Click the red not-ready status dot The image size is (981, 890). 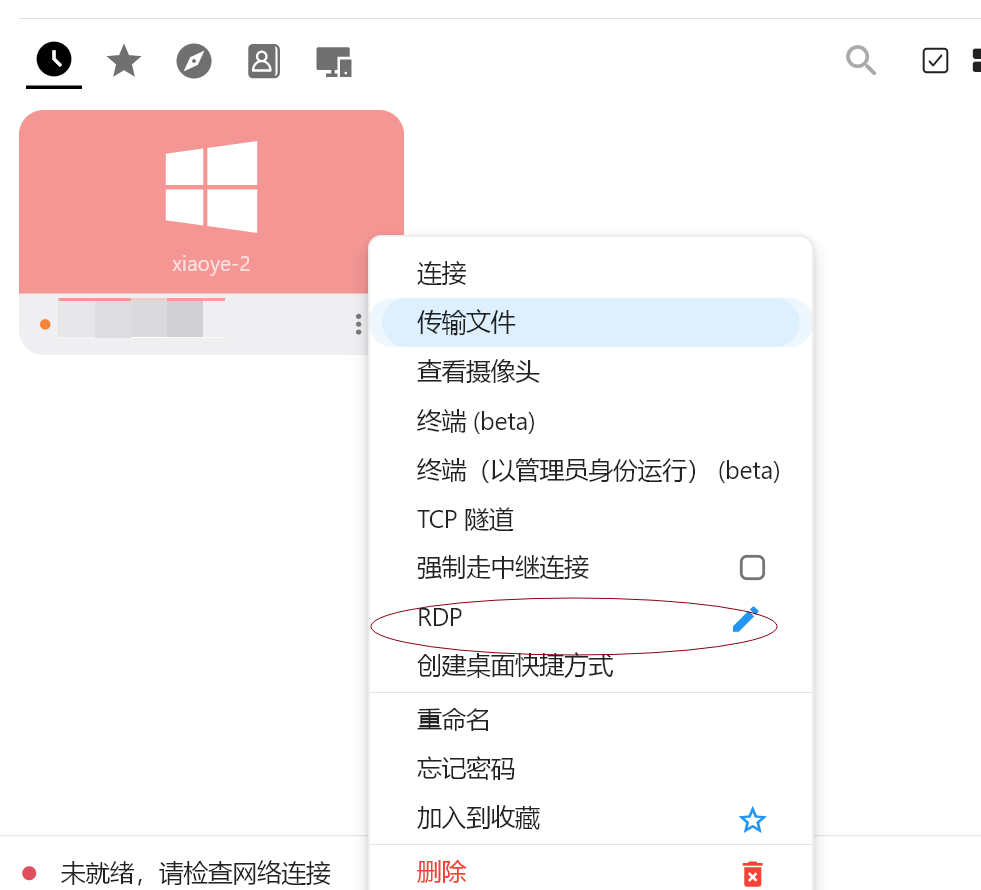point(29,873)
